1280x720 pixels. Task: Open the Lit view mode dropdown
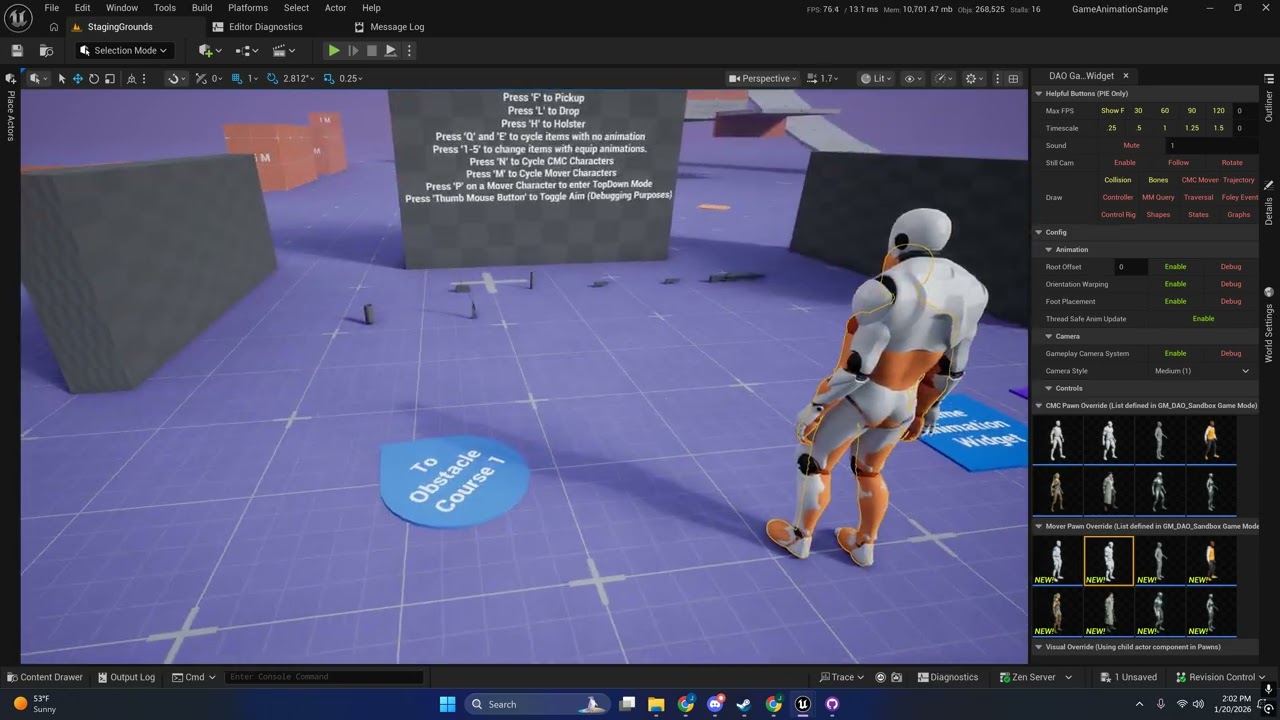tap(877, 78)
